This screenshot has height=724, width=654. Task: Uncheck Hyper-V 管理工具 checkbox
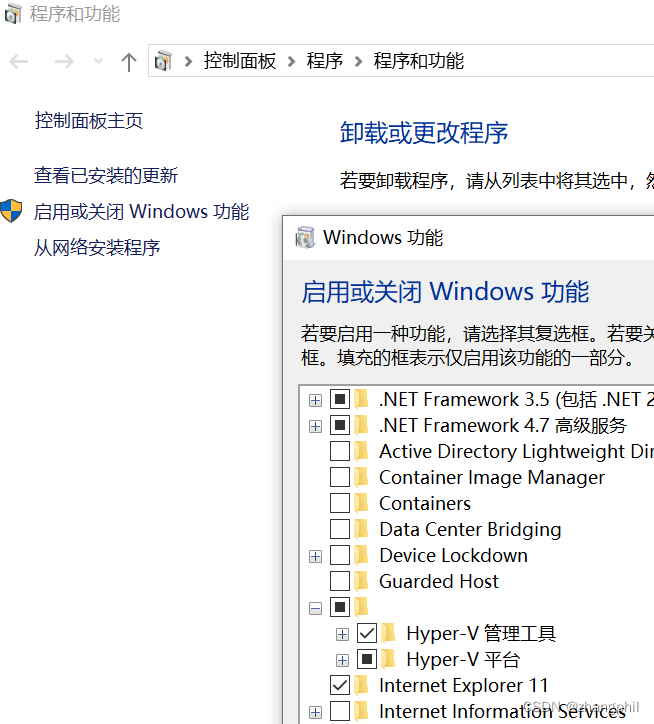(367, 633)
